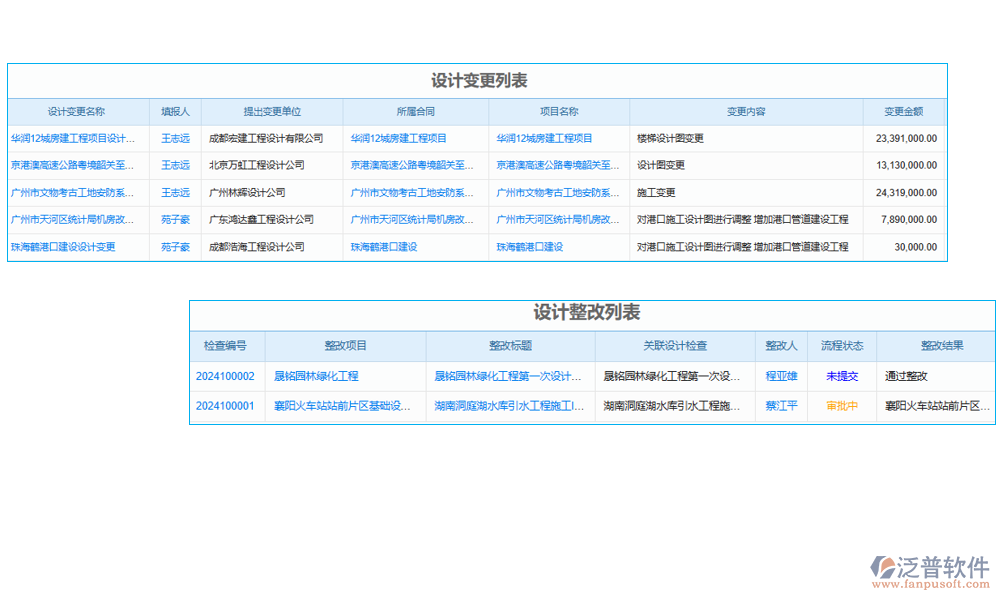Click the 变更金额 column header
The image size is (1000, 600).
point(904,111)
